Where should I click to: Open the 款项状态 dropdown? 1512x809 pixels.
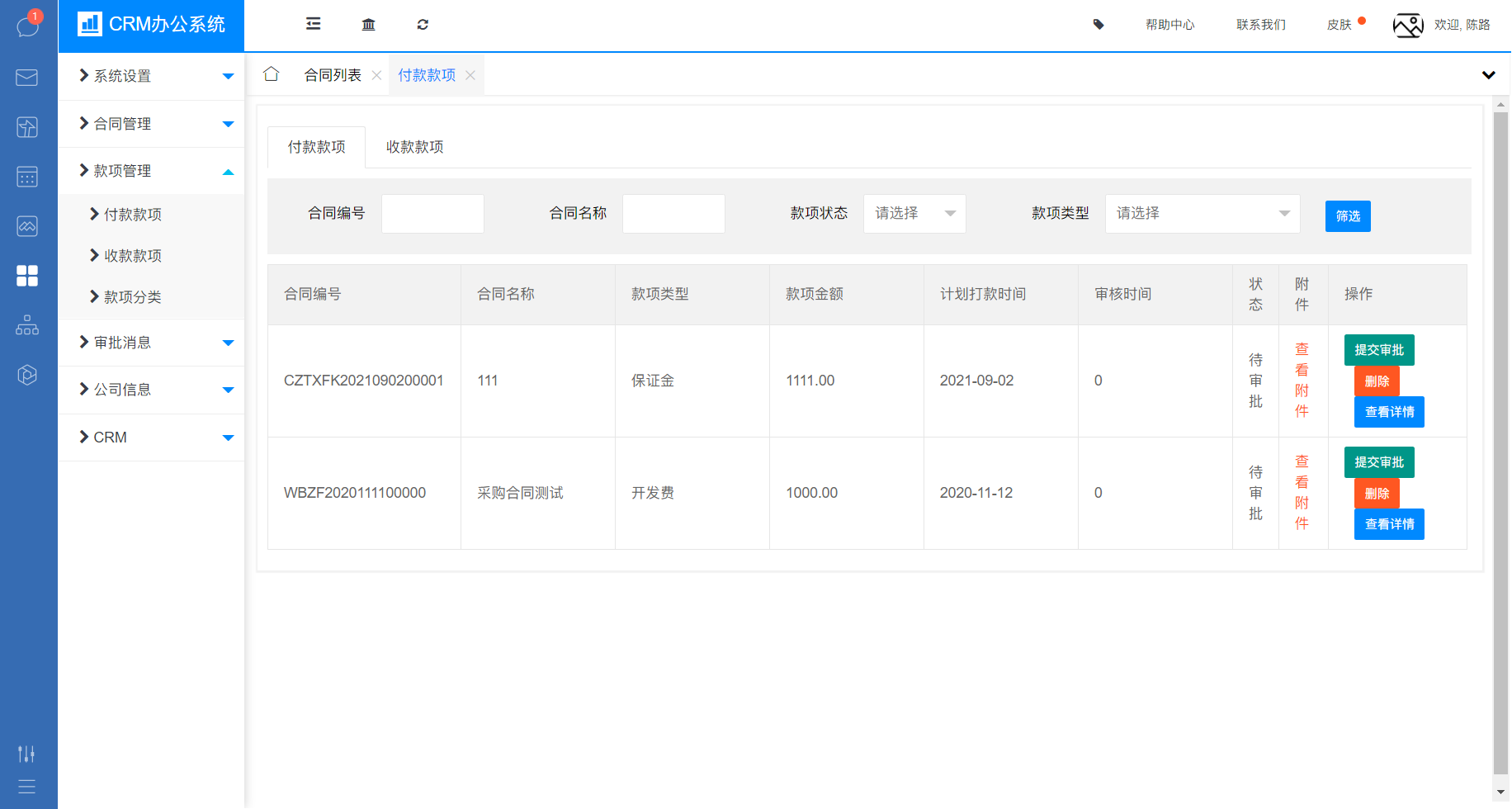click(914, 213)
